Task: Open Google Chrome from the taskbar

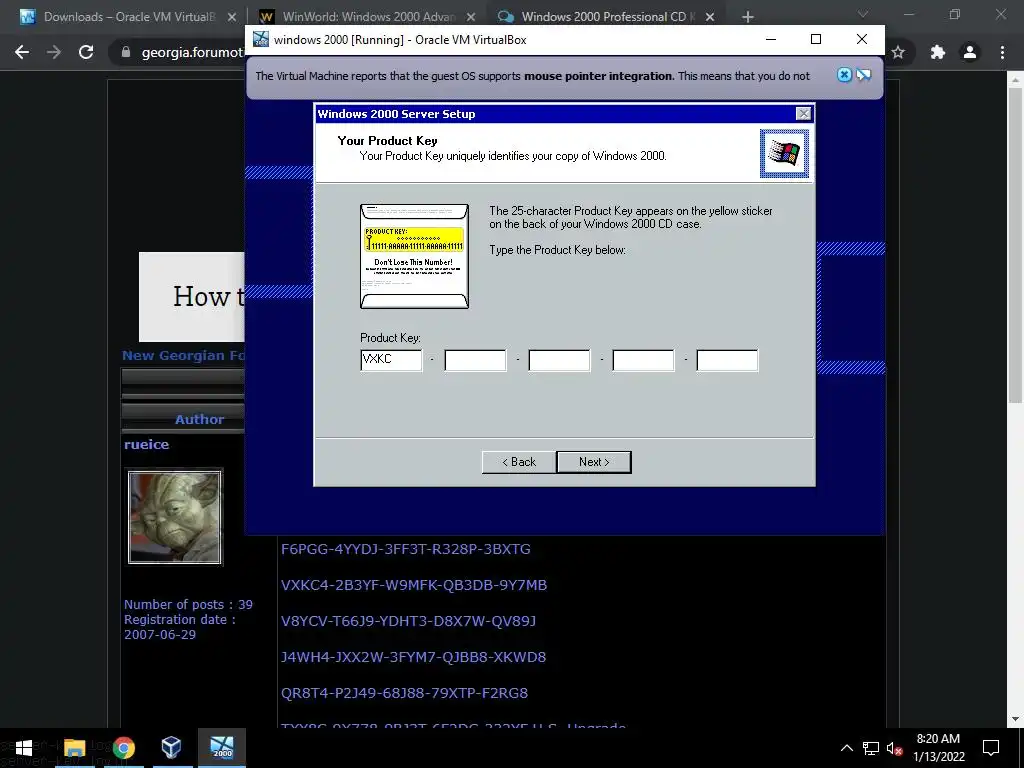Action: (x=123, y=748)
